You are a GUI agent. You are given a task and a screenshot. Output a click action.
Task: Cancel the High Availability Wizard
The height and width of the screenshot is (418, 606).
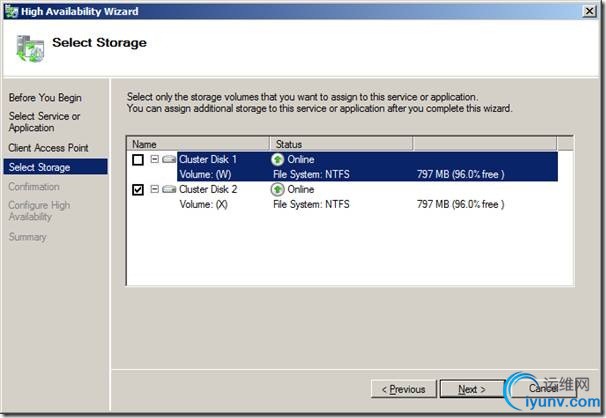pos(543,388)
